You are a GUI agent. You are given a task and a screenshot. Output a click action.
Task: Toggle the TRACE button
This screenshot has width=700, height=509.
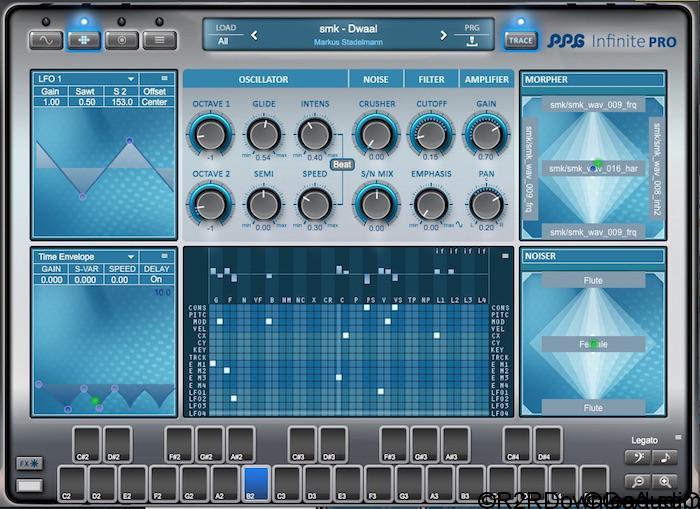(x=521, y=40)
